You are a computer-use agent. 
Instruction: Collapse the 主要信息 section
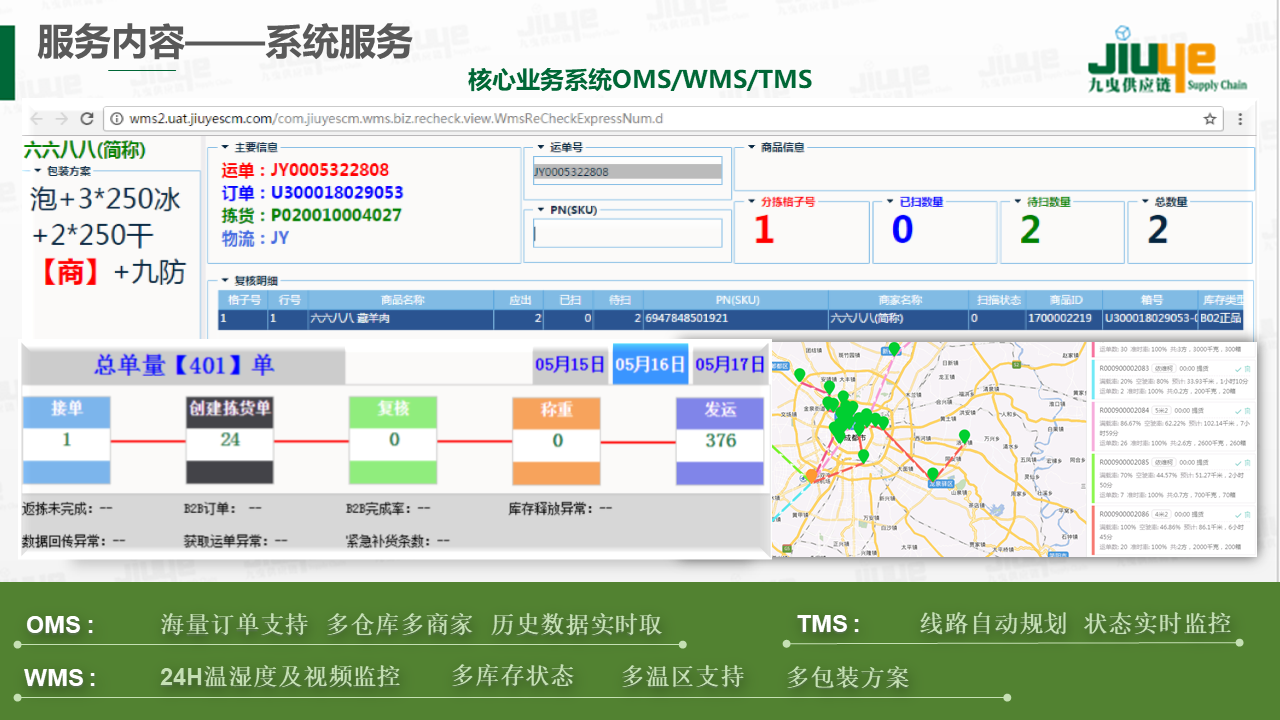[x=225, y=147]
